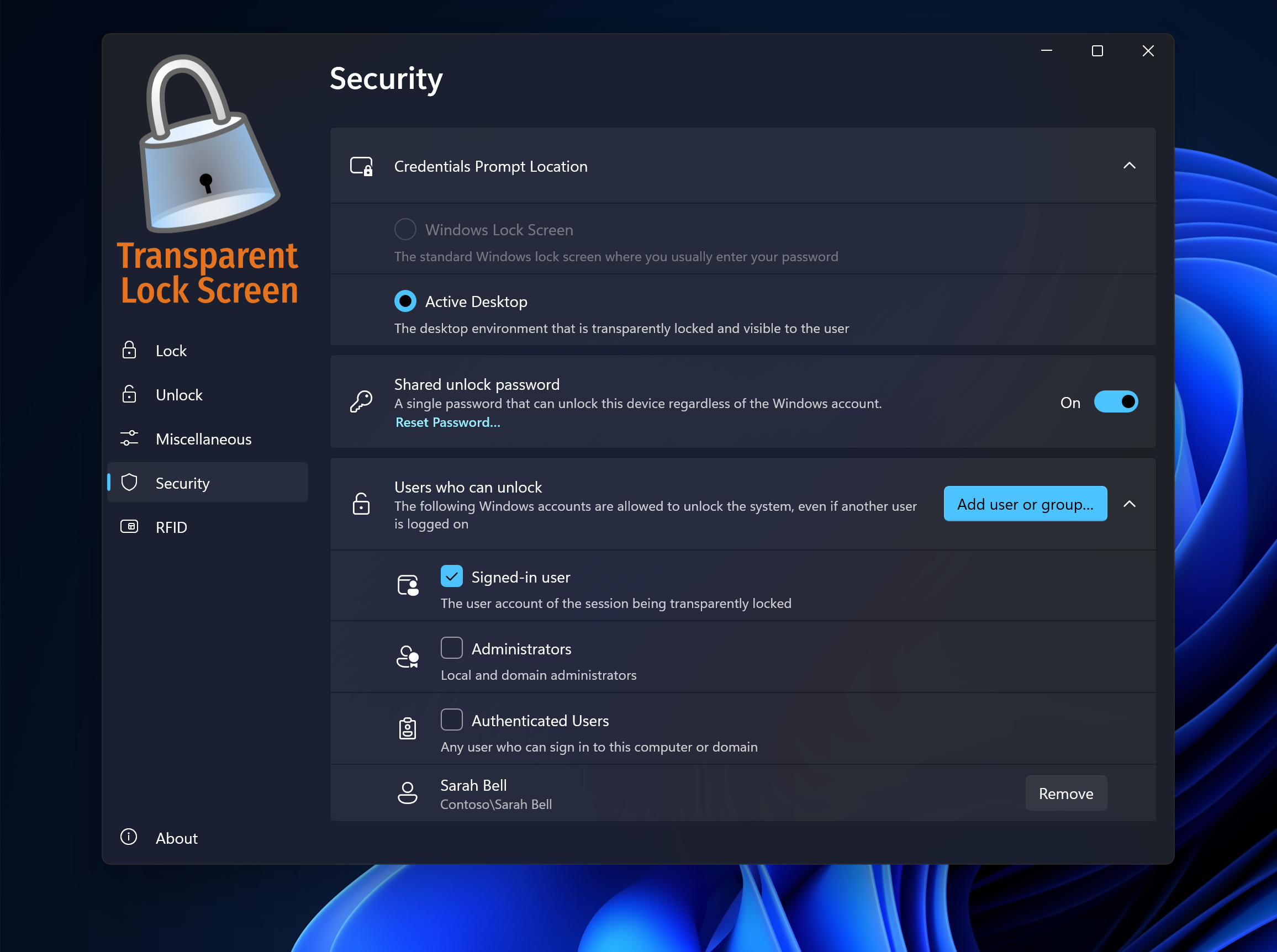Click the Sarah Bell user avatar icon
This screenshot has width=1277, height=952.
click(408, 793)
